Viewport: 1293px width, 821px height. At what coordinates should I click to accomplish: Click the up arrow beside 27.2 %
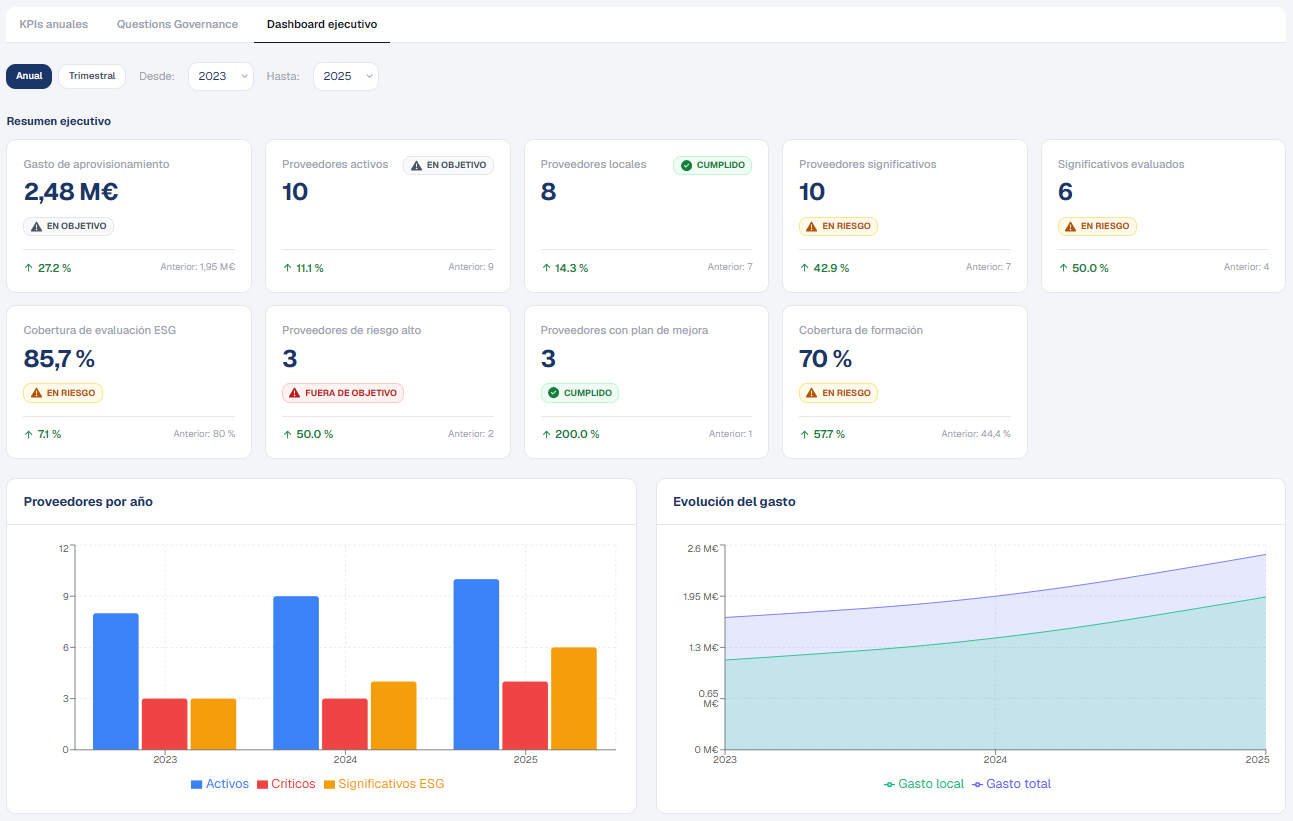[29, 268]
